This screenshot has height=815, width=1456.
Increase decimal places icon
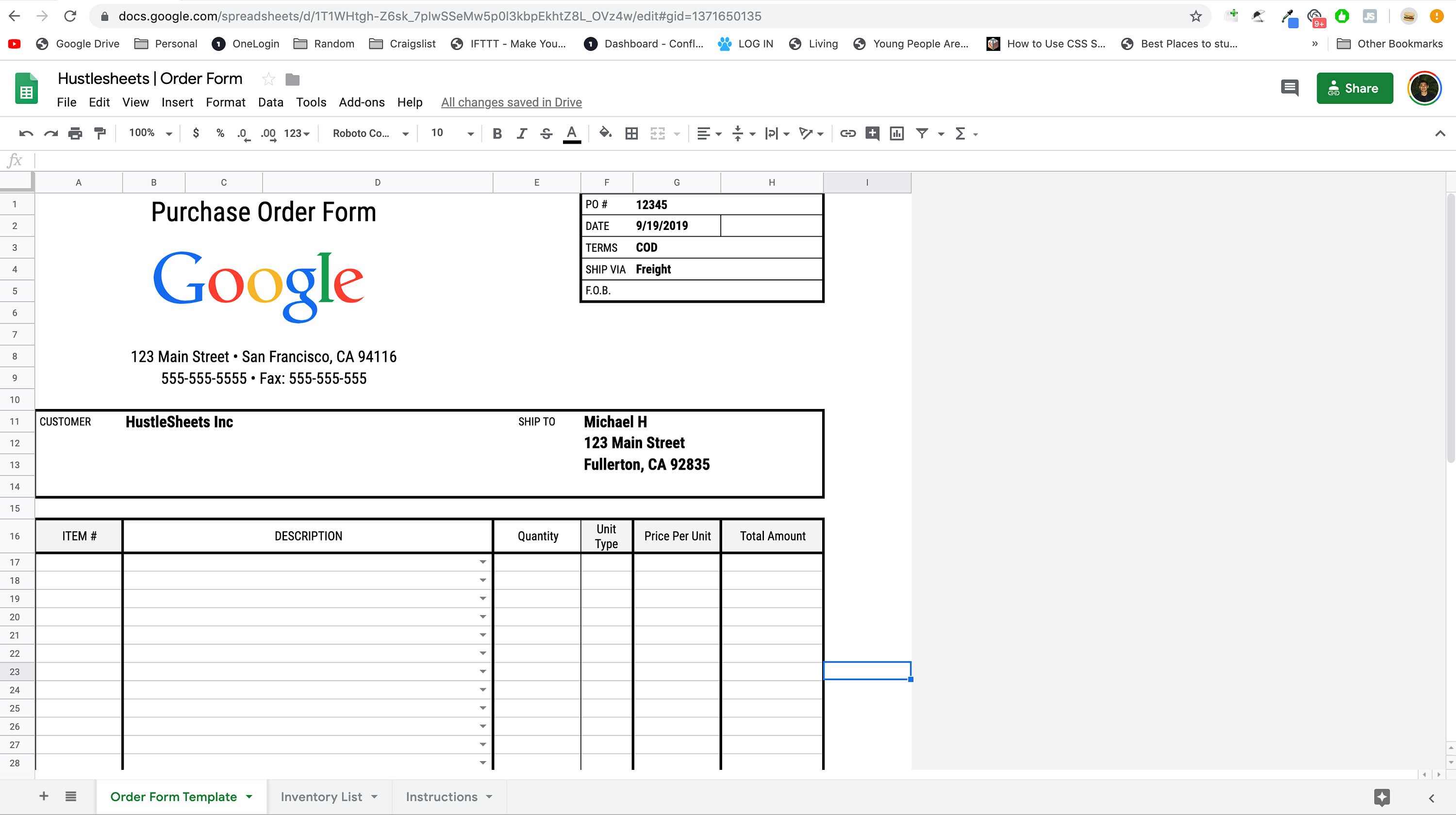(268, 134)
